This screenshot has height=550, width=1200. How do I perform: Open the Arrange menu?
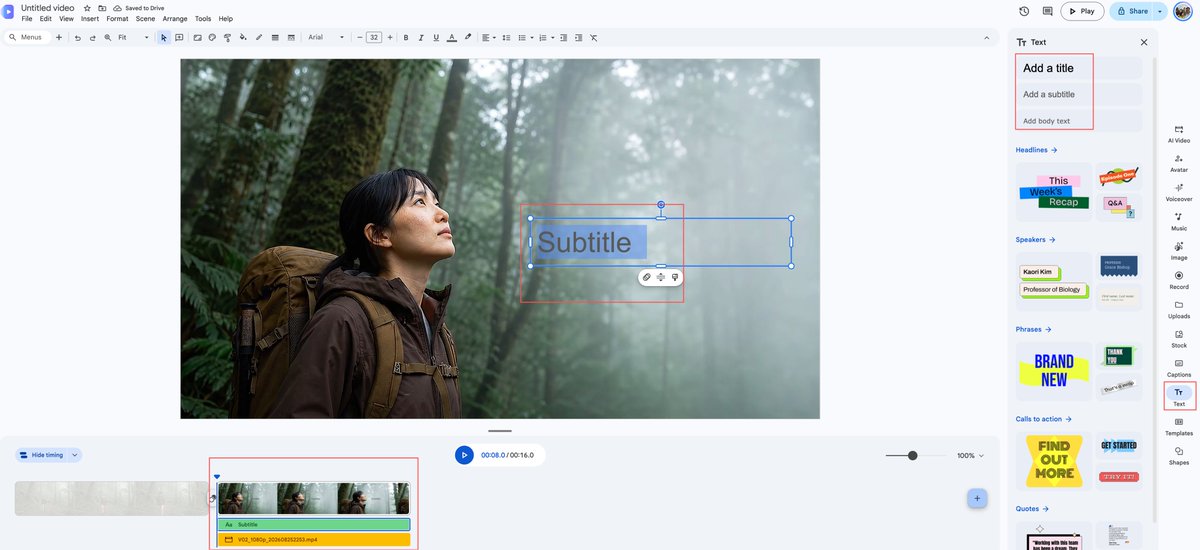click(175, 19)
